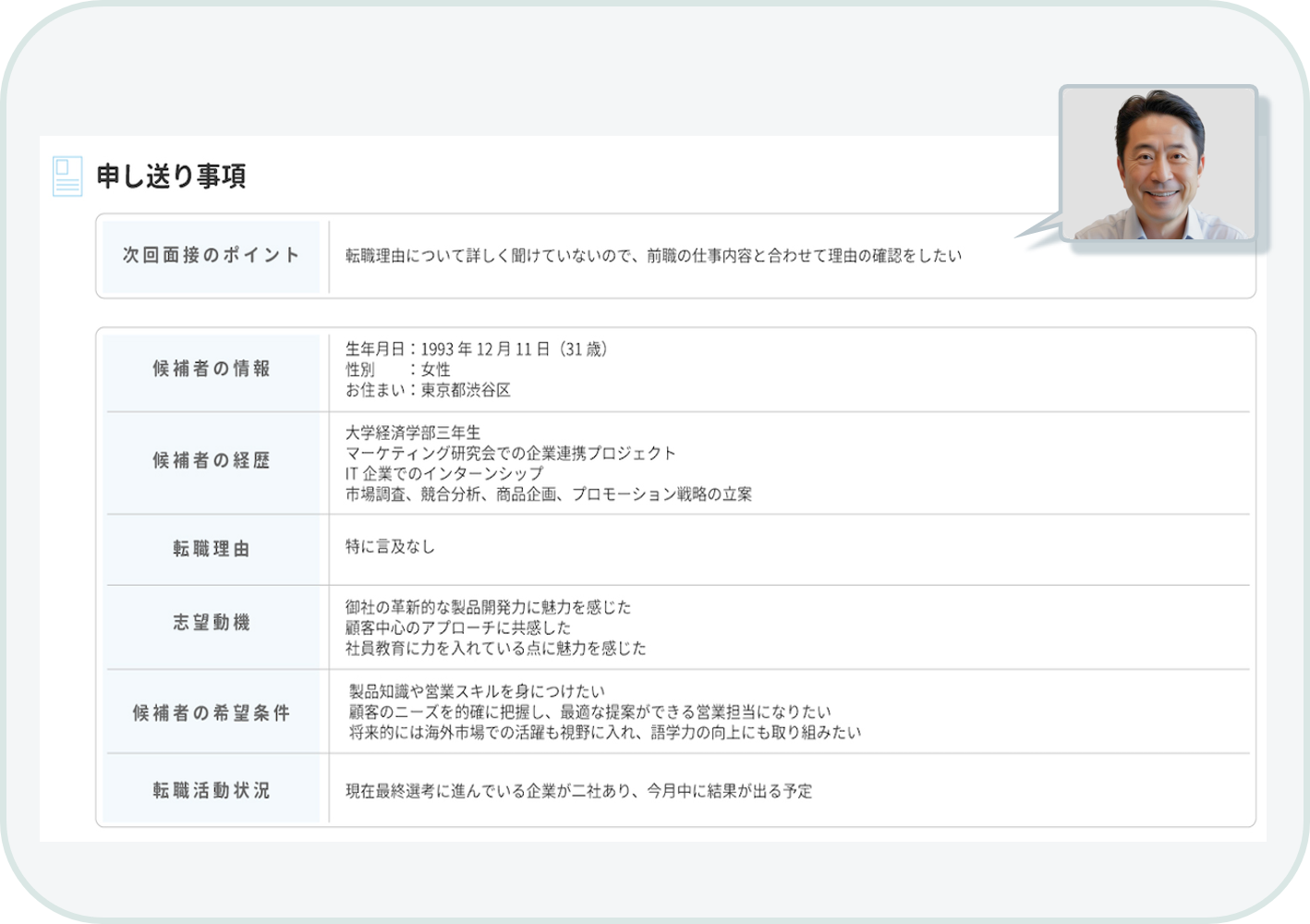Click the 大学経済学部三年生 entry
The width and height of the screenshot is (1310, 924).
(413, 432)
